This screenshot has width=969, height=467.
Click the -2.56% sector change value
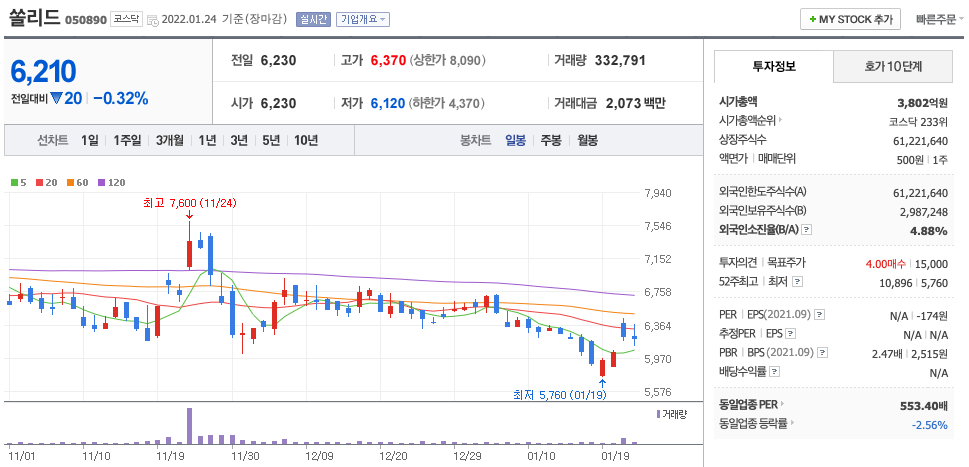pyautogui.click(x=929, y=425)
